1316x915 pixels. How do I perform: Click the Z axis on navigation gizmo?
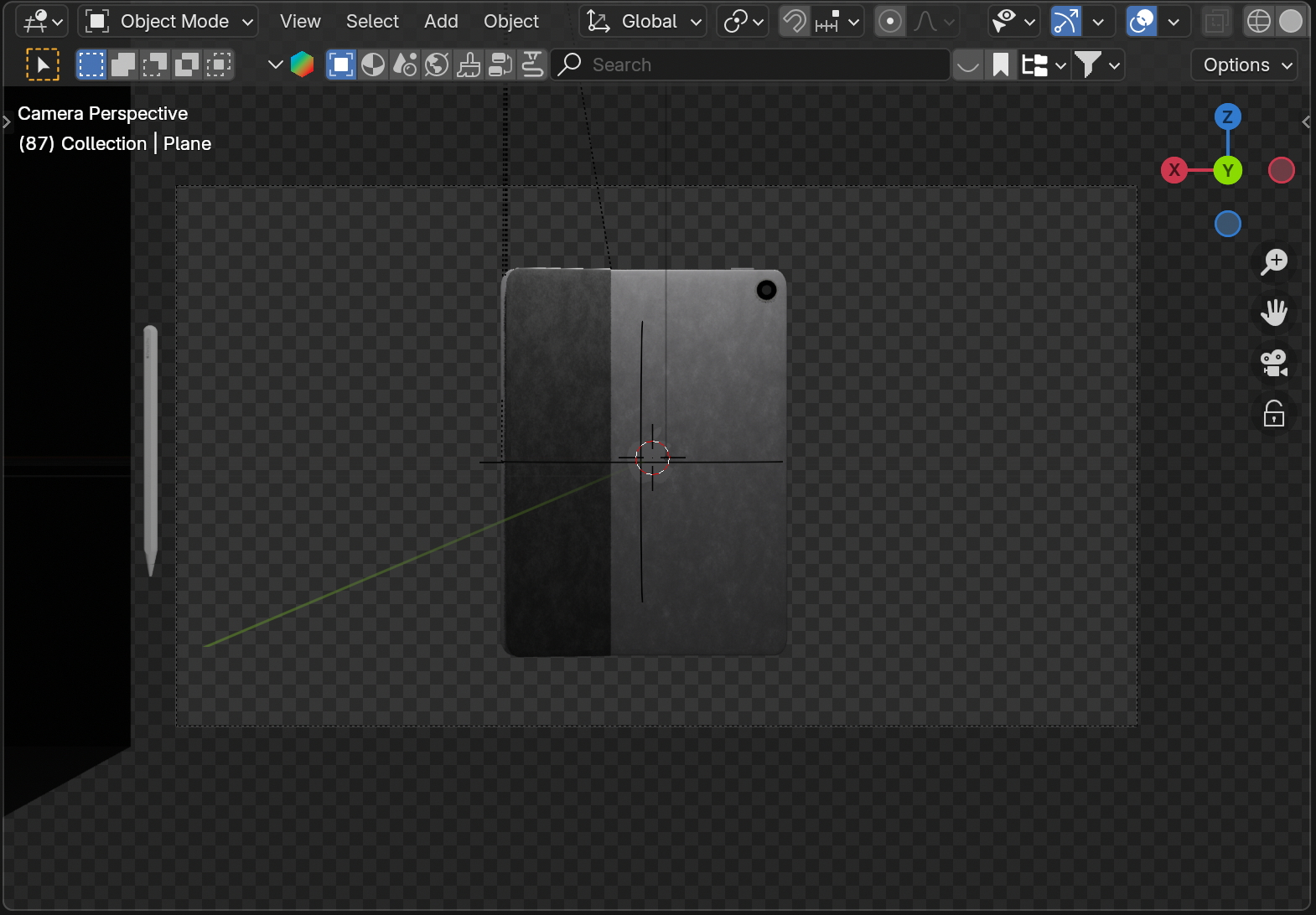coord(1227,117)
